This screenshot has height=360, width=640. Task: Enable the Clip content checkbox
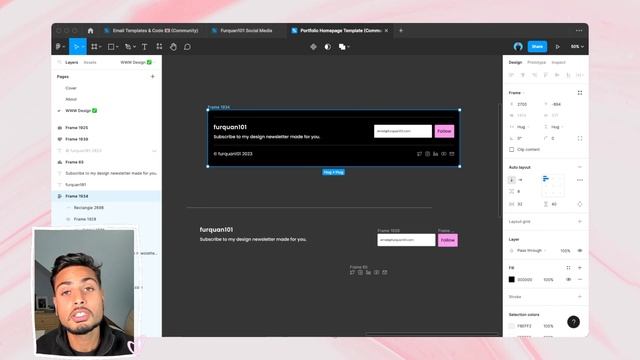[511, 149]
